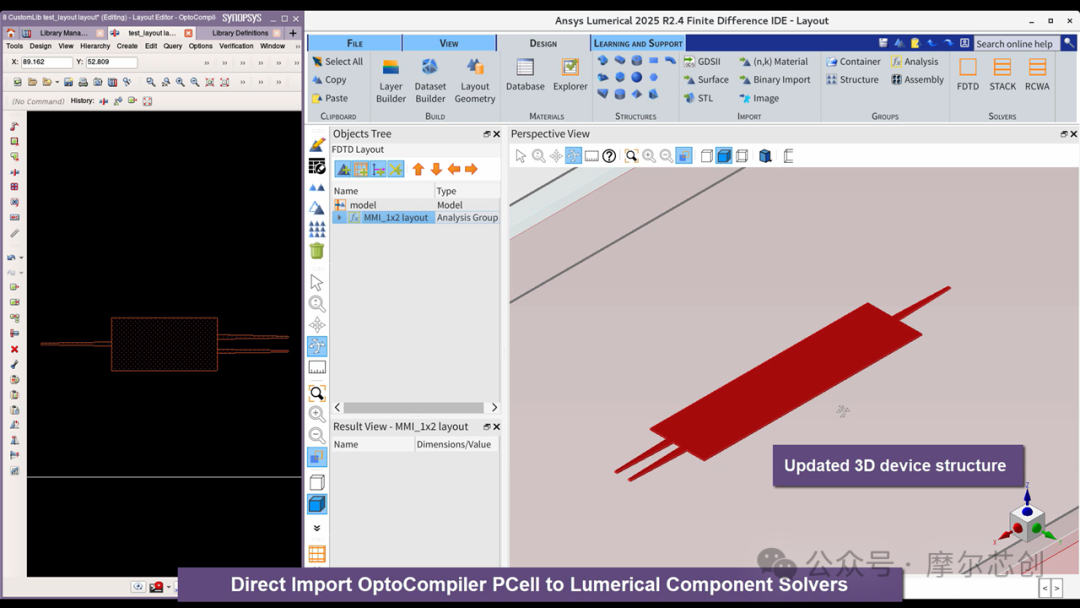Image resolution: width=1080 pixels, height=608 pixels.
Task: Add an RCWA solver
Action: [x=1037, y=75]
